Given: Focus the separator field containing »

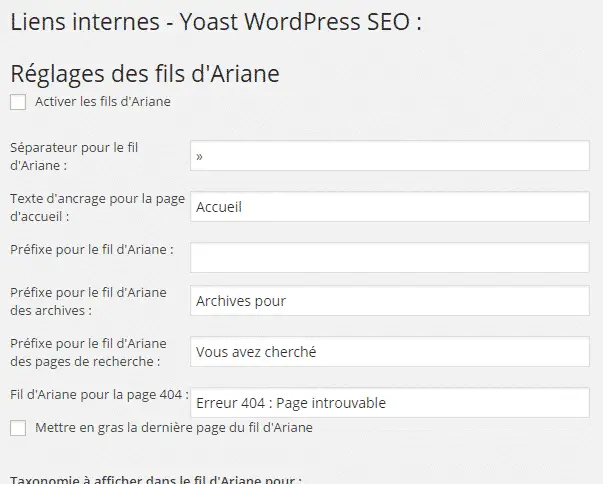Looking at the screenshot, I should pyautogui.click(x=390, y=156).
